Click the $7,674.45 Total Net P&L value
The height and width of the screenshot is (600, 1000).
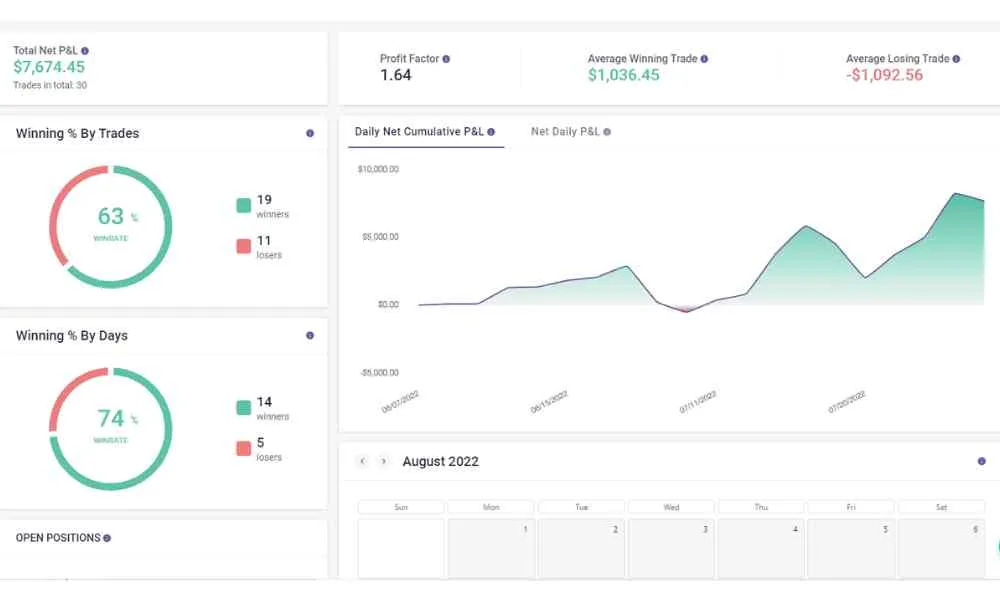pyautogui.click(x=49, y=68)
